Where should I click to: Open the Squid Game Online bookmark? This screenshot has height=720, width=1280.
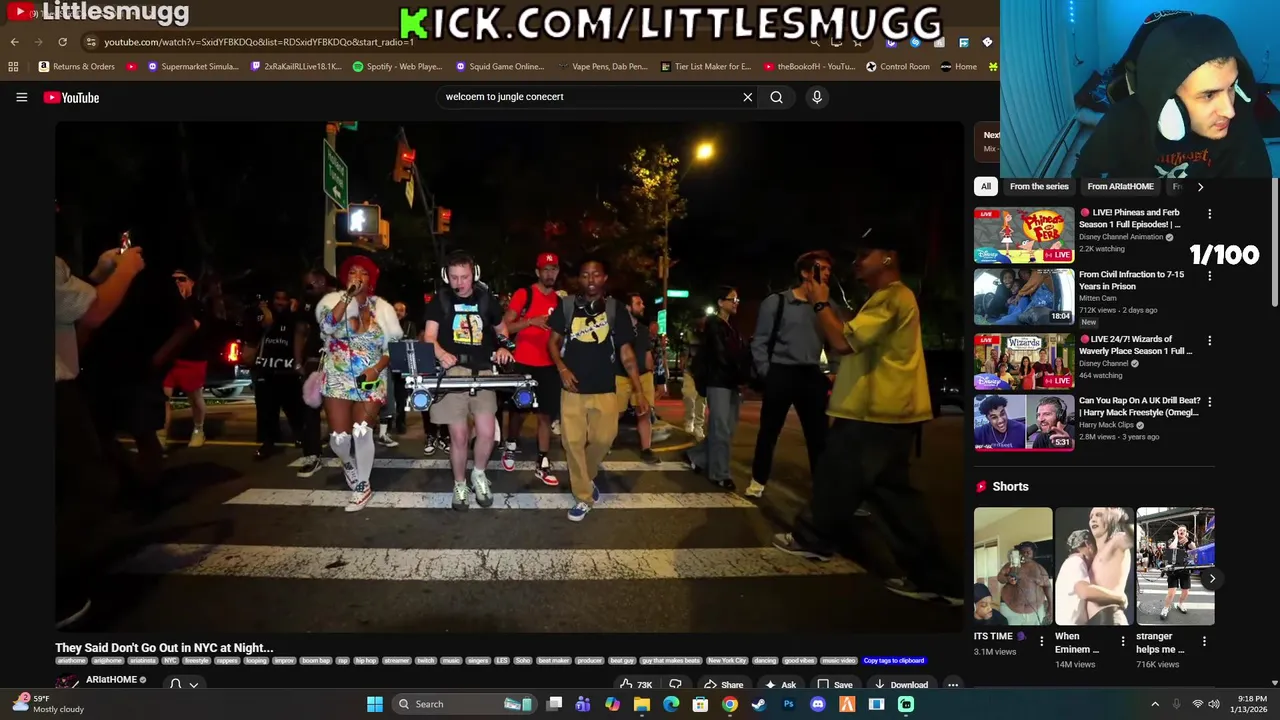[500, 67]
